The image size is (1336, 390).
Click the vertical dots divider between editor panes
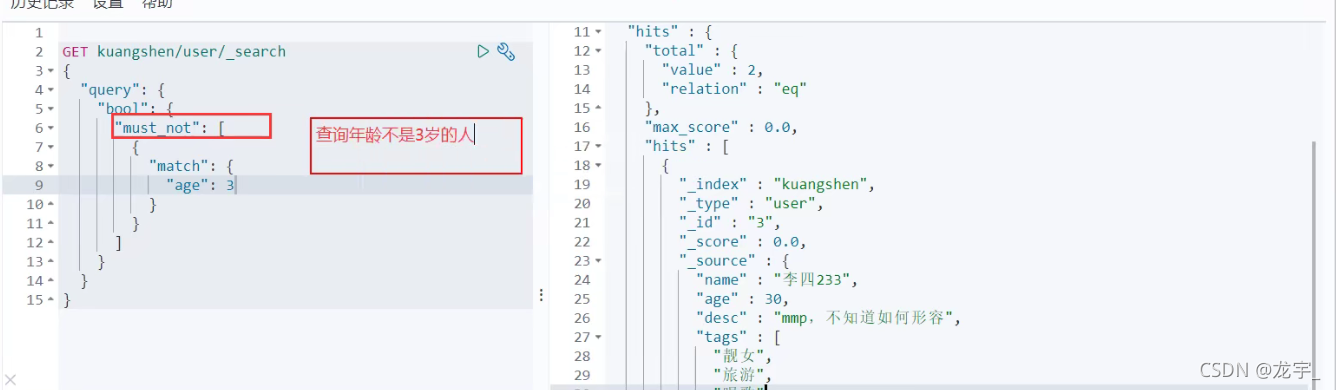tap(541, 295)
